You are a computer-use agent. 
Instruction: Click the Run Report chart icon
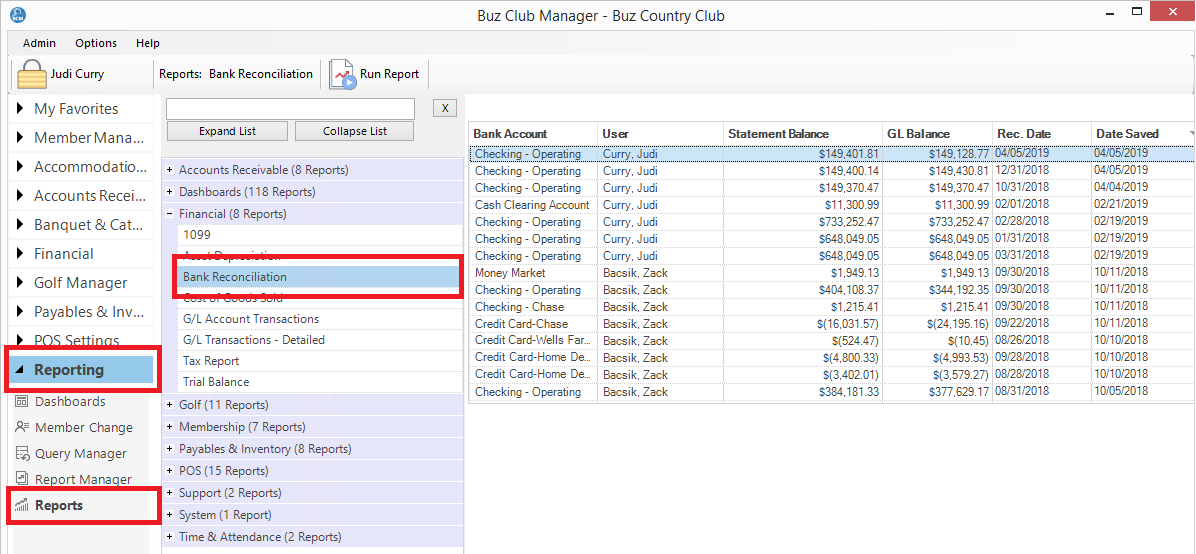coord(343,75)
